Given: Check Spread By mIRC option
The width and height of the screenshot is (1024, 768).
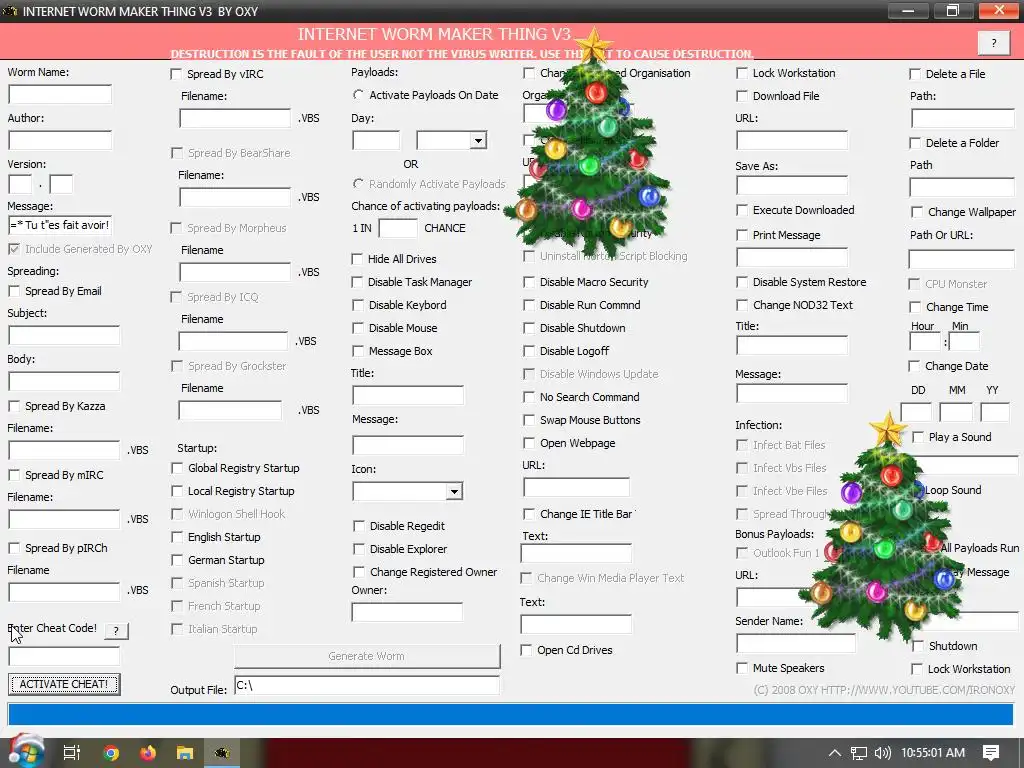Looking at the screenshot, I should [14, 475].
